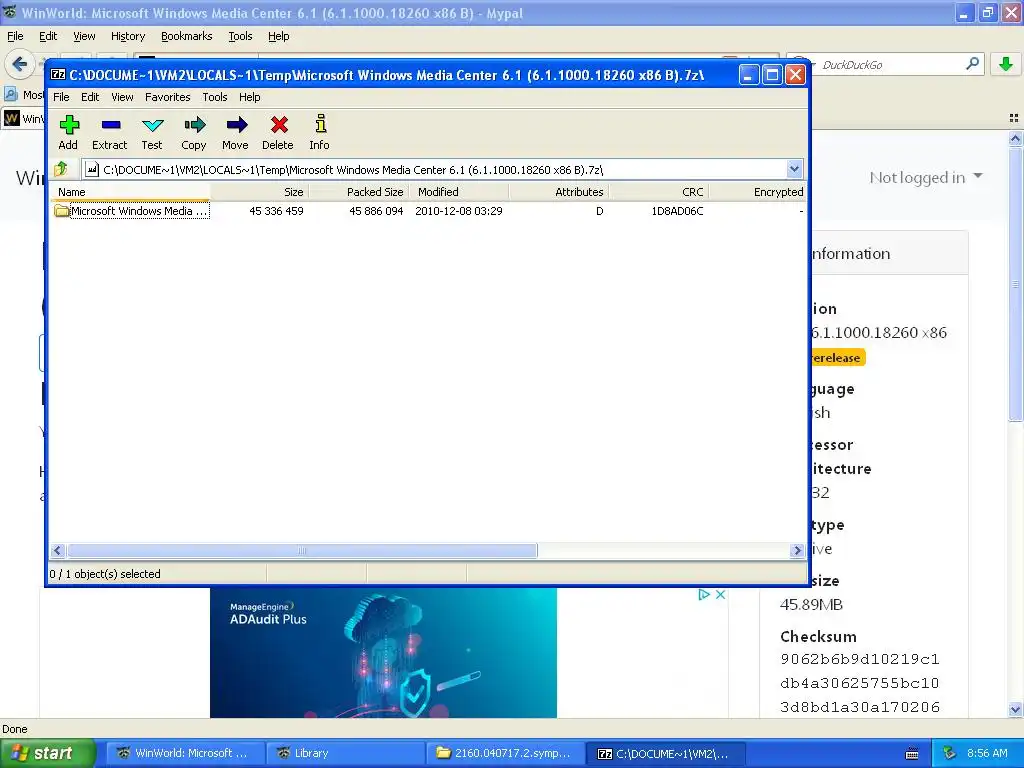Click Mypal page scrollbar down arrow
Viewport: 1024px width, 768px height.
[x=1015, y=709]
